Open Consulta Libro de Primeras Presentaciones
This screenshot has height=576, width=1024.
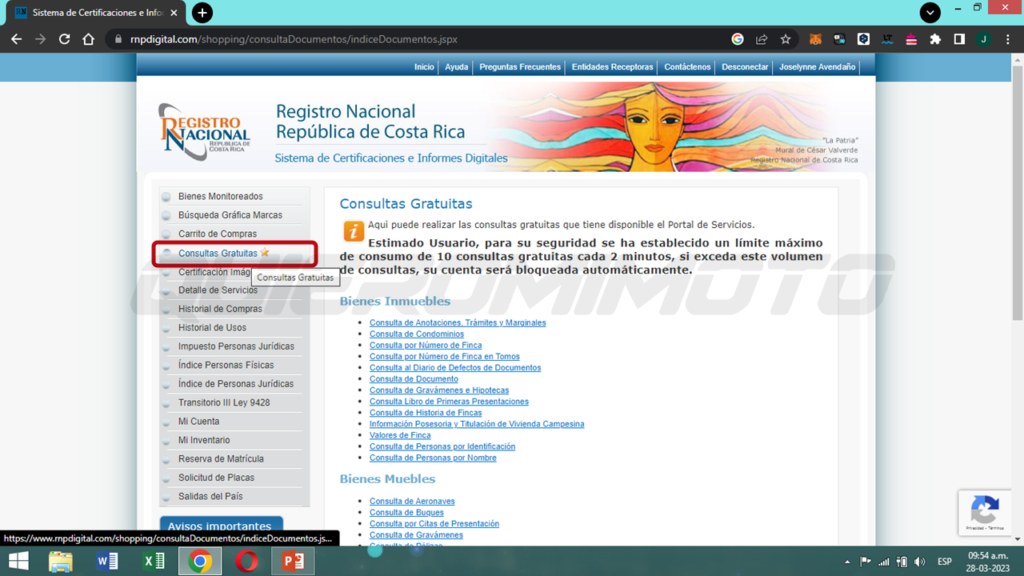[x=449, y=402]
